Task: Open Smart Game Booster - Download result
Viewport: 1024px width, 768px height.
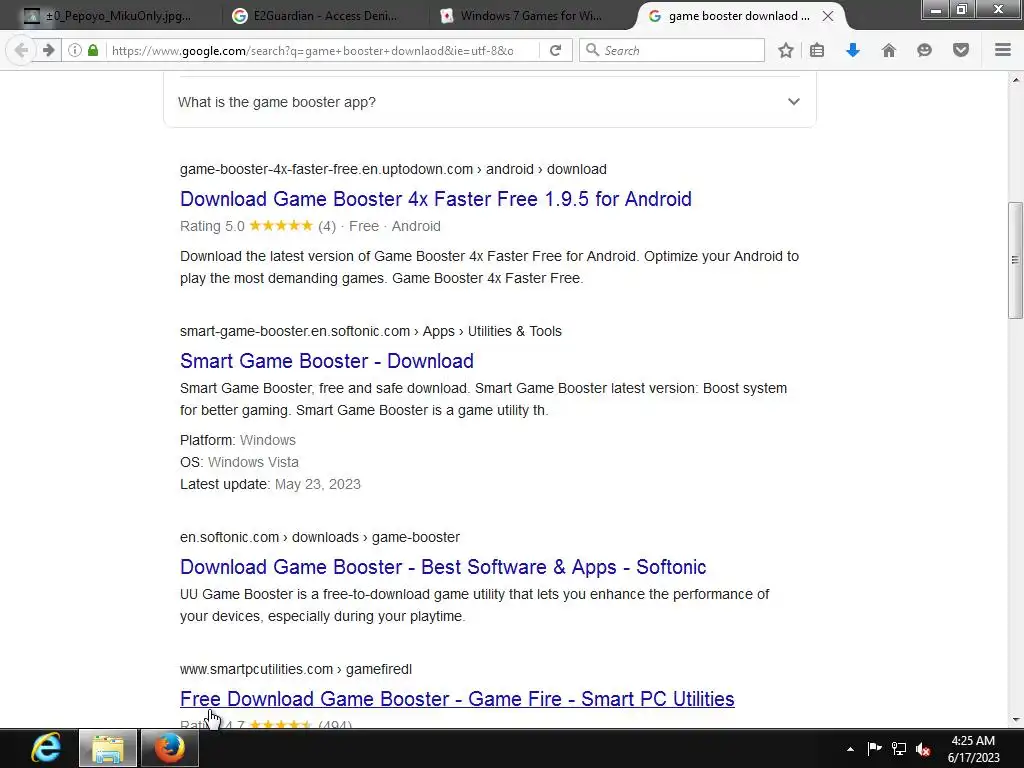Action: [327, 360]
